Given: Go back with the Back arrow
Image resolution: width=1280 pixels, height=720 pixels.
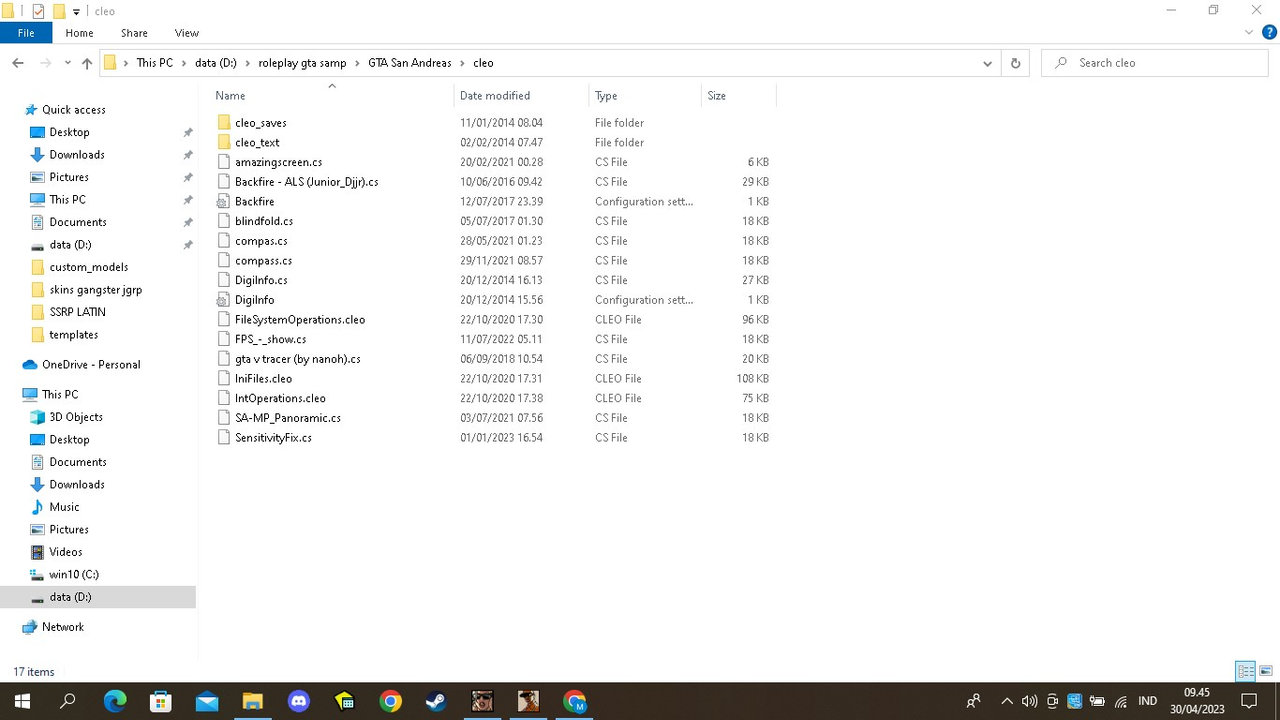Looking at the screenshot, I should tap(18, 63).
